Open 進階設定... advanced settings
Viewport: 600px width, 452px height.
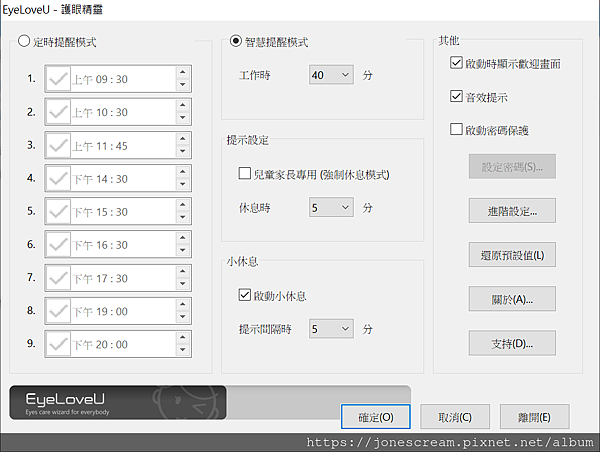click(x=512, y=210)
